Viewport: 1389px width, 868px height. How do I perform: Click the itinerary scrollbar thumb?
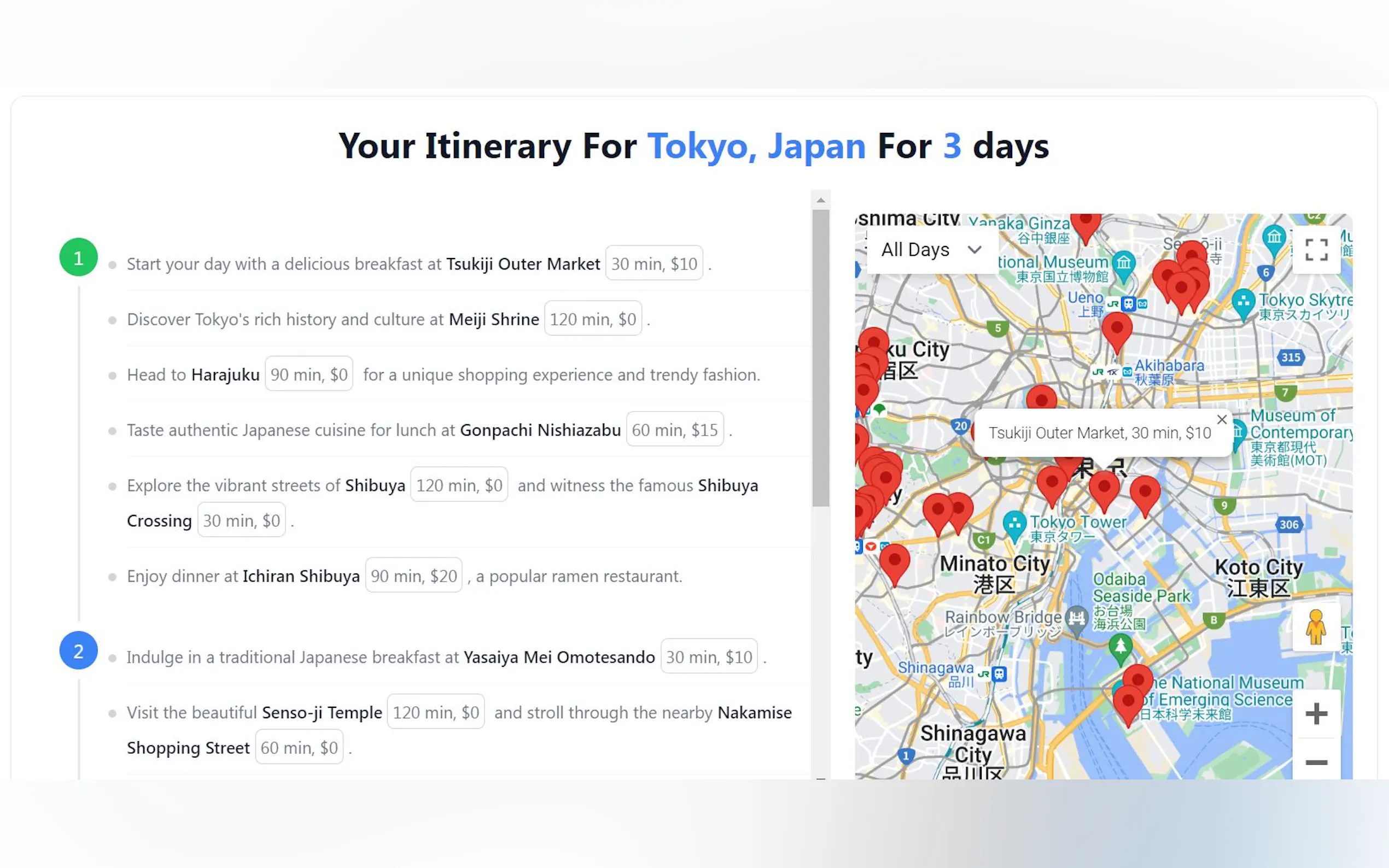tap(820, 359)
